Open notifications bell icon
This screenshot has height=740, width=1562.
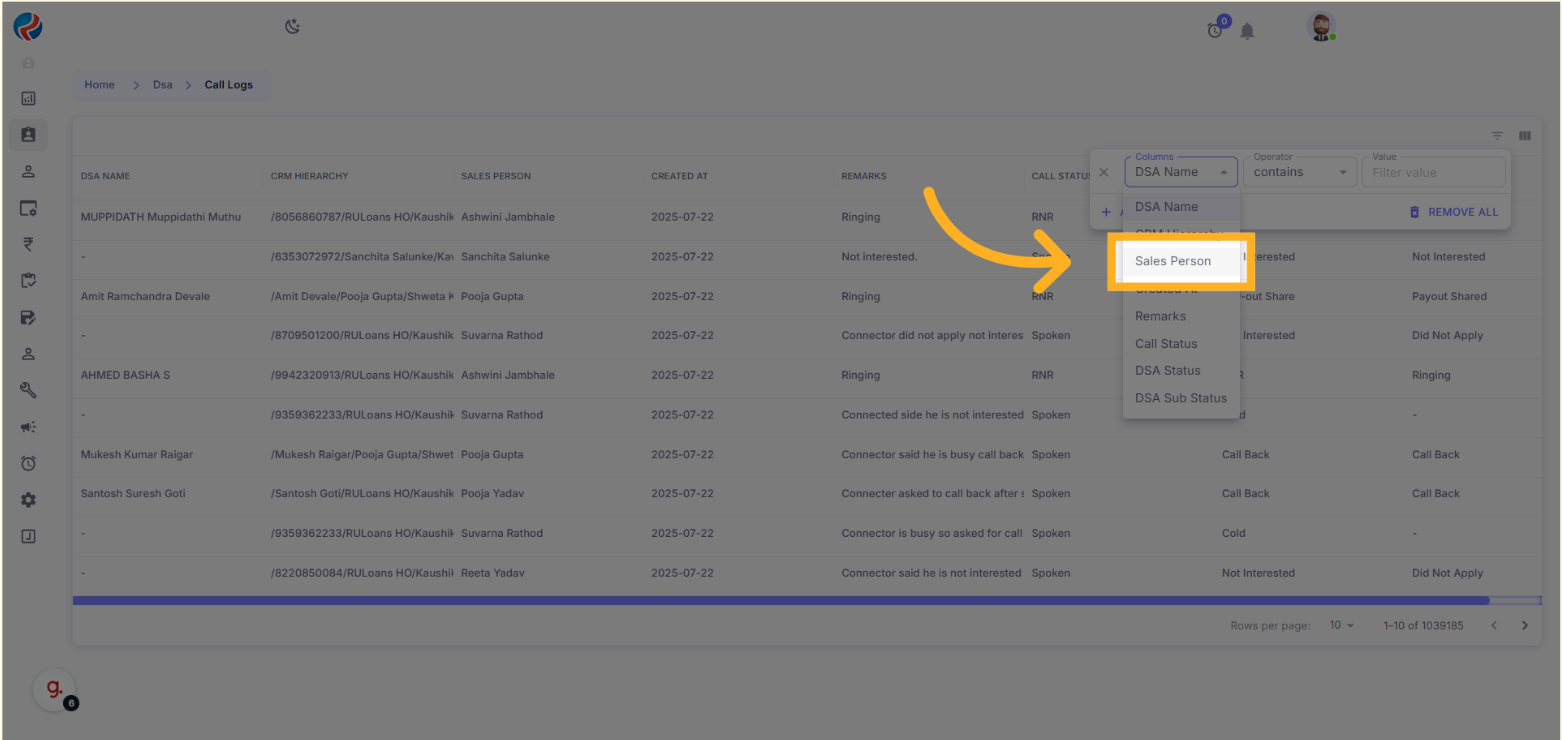point(1247,31)
